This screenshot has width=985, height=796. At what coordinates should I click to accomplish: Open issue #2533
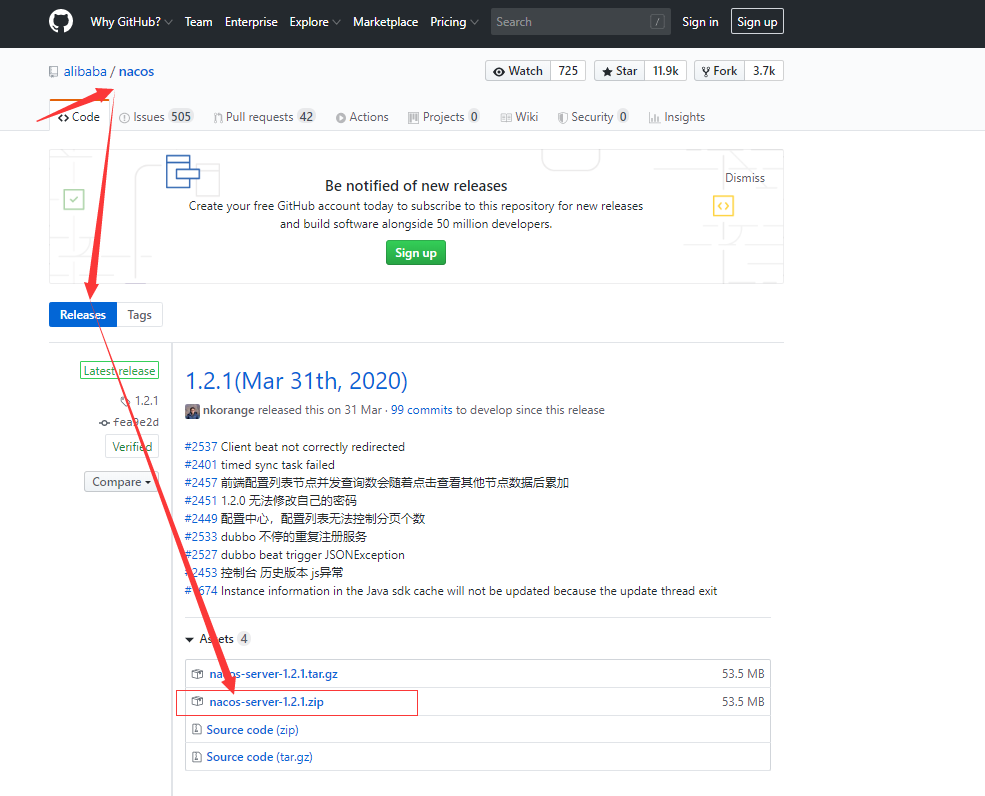[201, 537]
